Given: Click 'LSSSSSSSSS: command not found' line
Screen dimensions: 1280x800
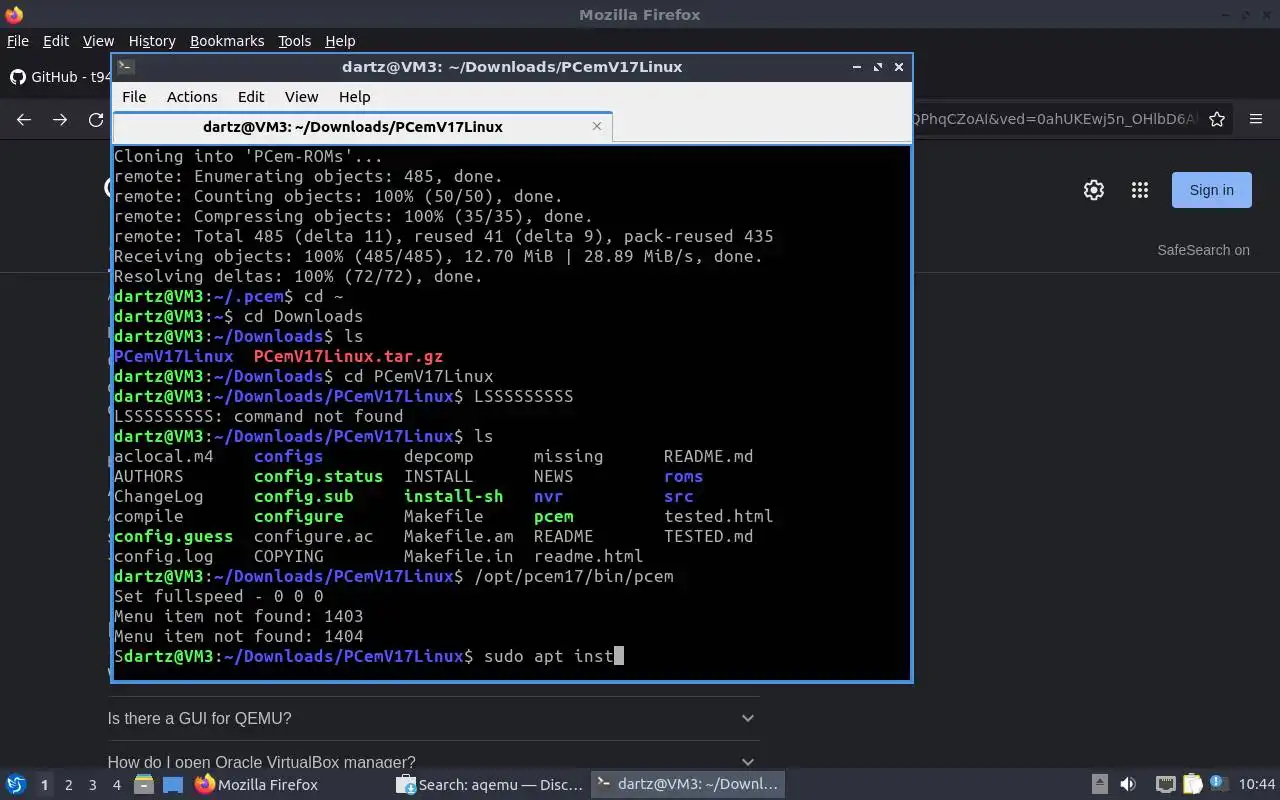Looking at the screenshot, I should 258,416.
